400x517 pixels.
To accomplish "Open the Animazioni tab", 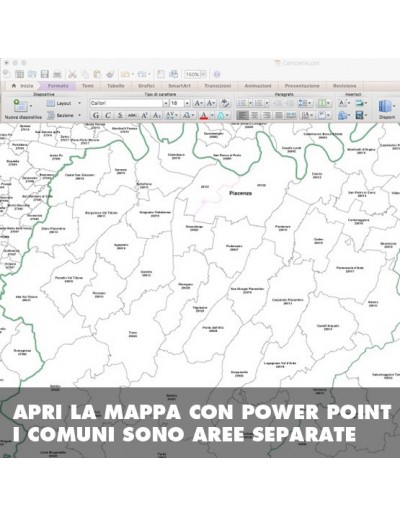I will click(258, 86).
